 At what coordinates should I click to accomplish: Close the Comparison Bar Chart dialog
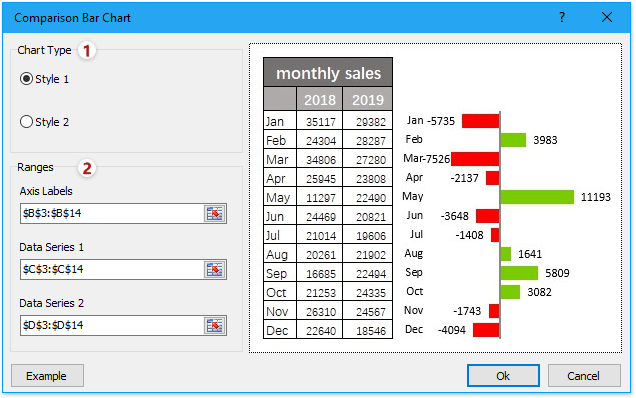(x=607, y=17)
